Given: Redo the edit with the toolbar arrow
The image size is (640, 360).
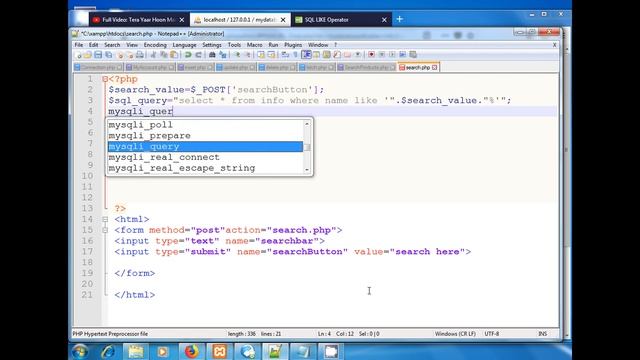Looking at the screenshot, I should click(198, 54).
